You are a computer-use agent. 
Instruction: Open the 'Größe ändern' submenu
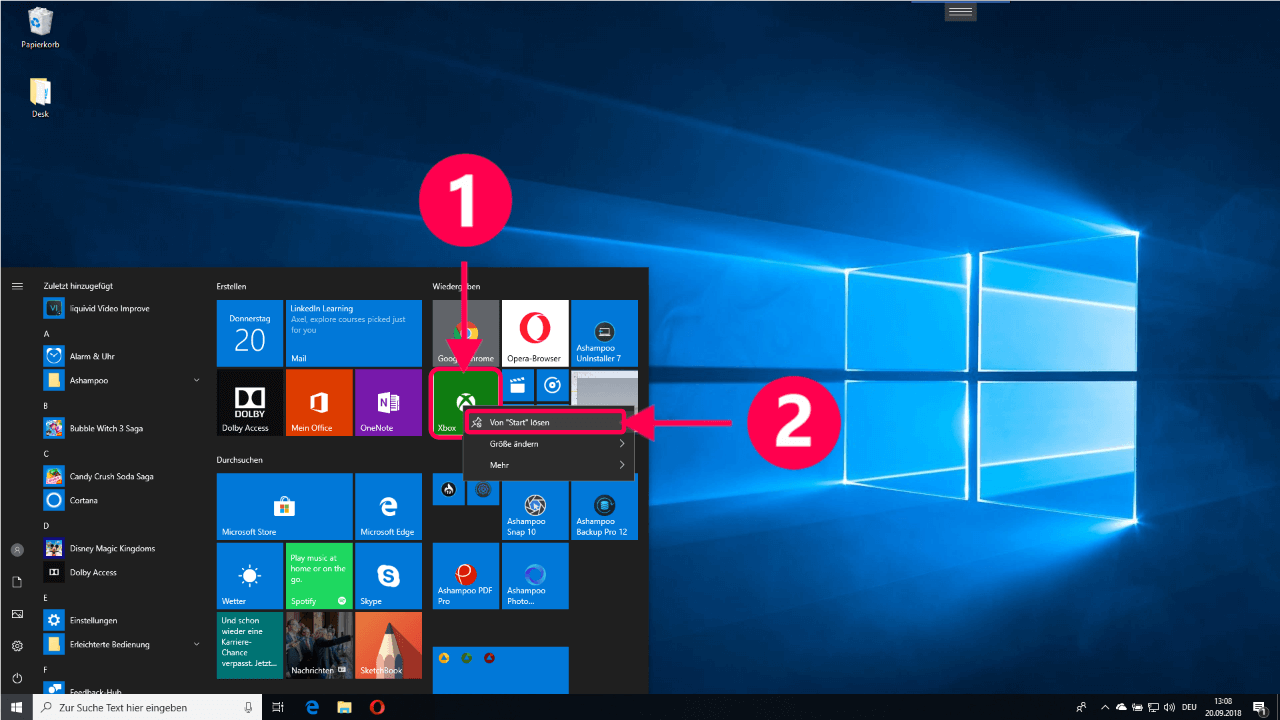point(548,443)
